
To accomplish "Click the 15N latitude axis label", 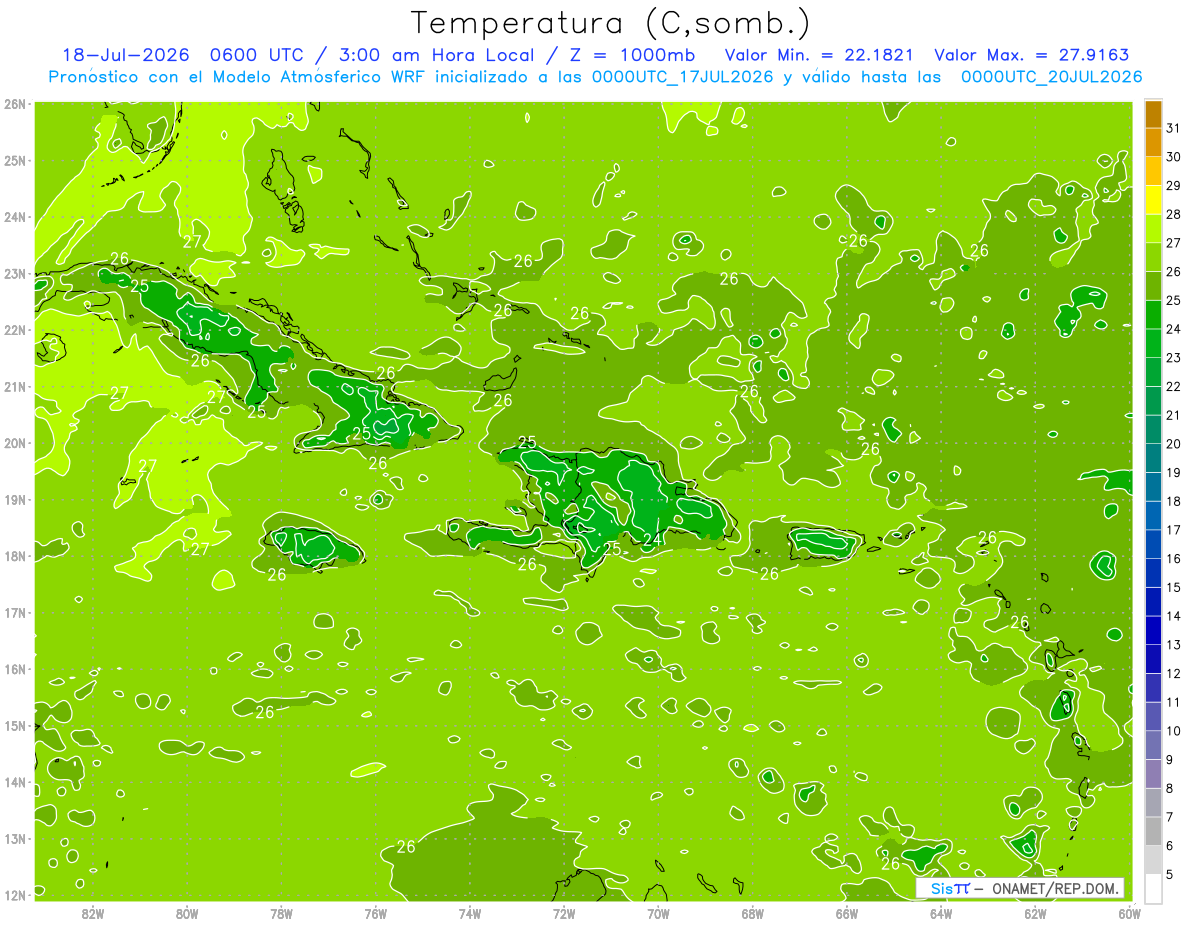I will point(15,726).
